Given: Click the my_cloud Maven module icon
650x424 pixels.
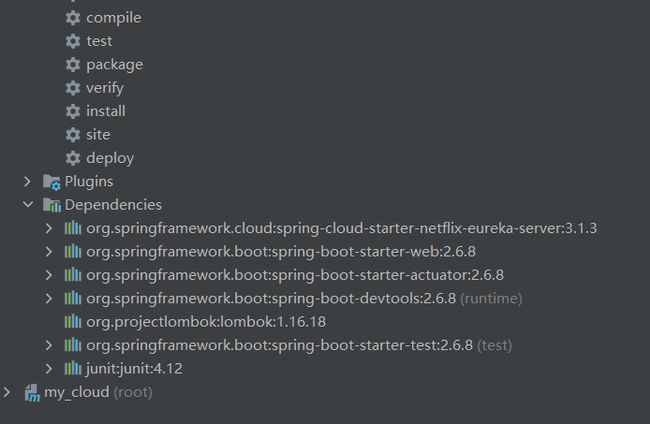Looking at the screenshot, I should click(x=32, y=392).
